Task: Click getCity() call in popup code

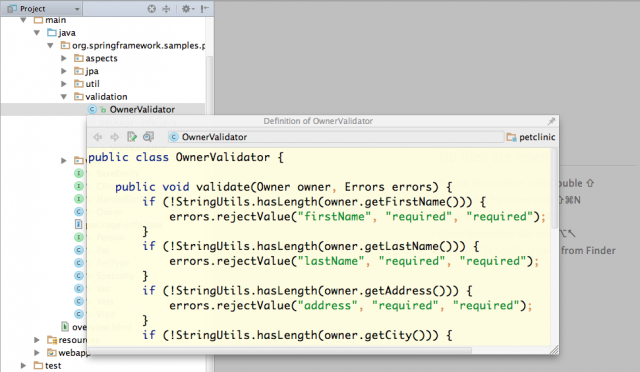Action: (x=395, y=335)
